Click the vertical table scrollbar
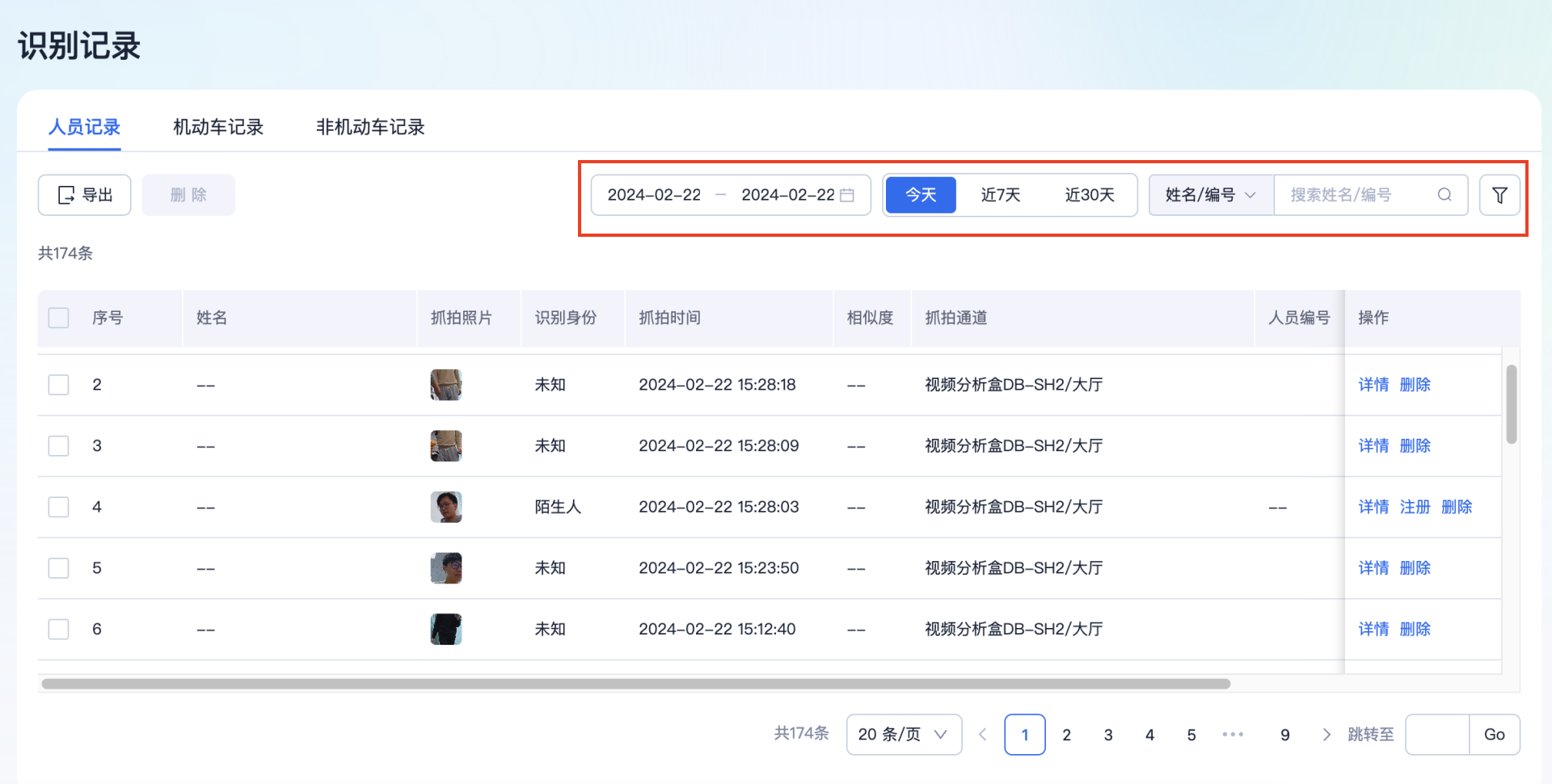 1511,404
